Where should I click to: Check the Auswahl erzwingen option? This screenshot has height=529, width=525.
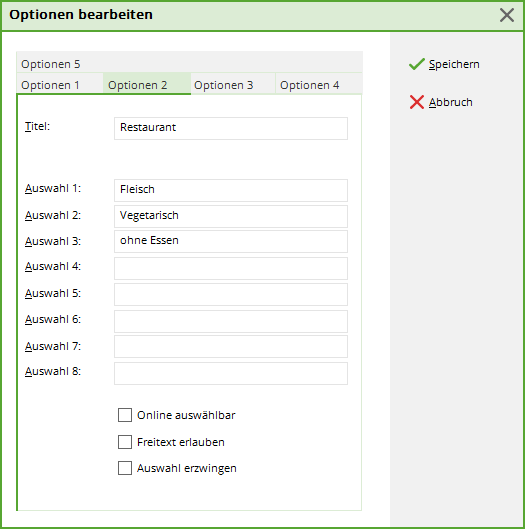[x=125, y=468]
